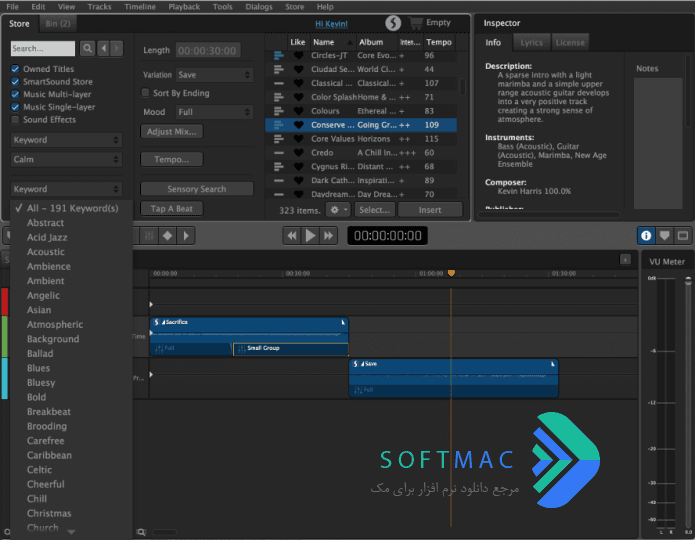
Task: Toggle Music Multi-layer checkbox
Action: (x=15, y=94)
